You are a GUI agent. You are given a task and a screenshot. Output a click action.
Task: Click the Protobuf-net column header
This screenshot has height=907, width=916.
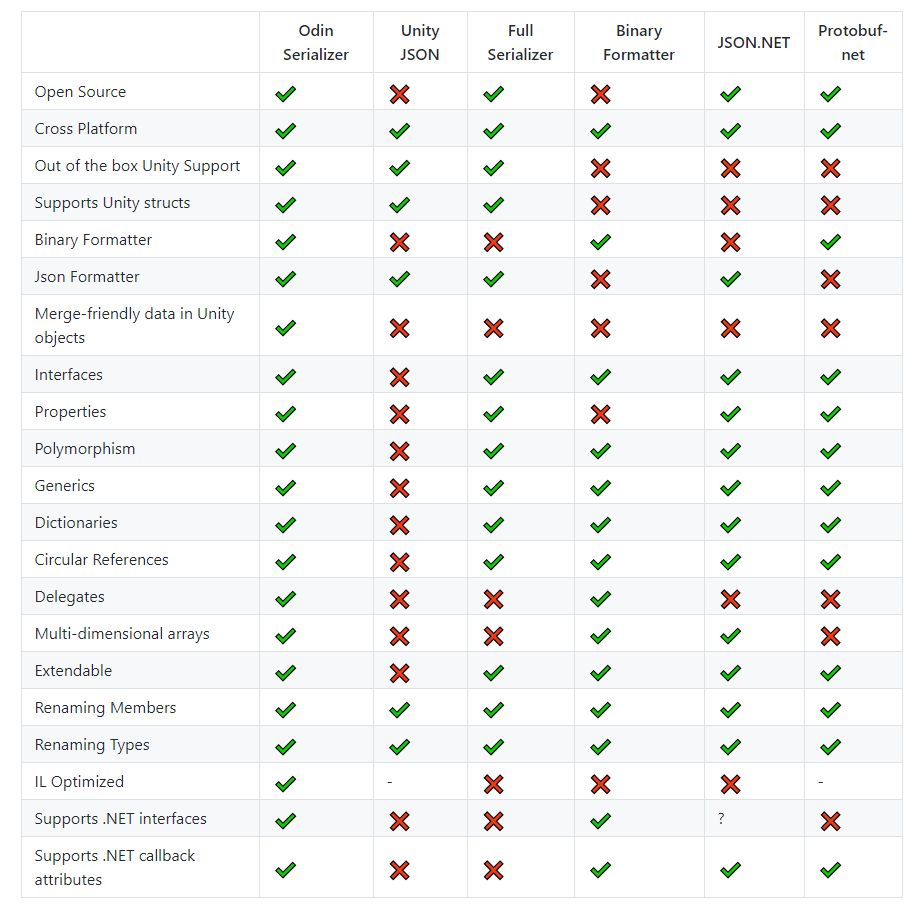coord(853,43)
